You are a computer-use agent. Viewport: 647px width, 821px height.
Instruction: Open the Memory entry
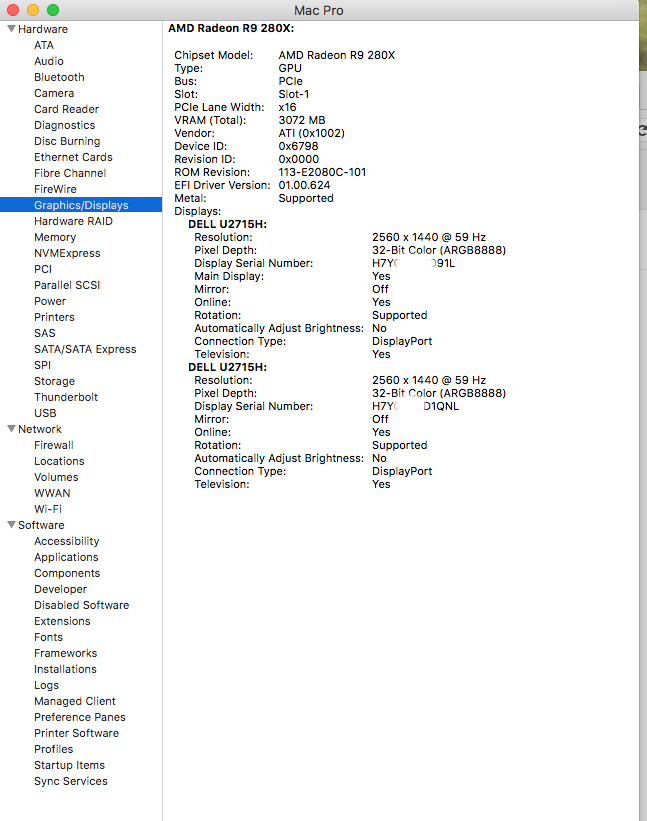55,237
